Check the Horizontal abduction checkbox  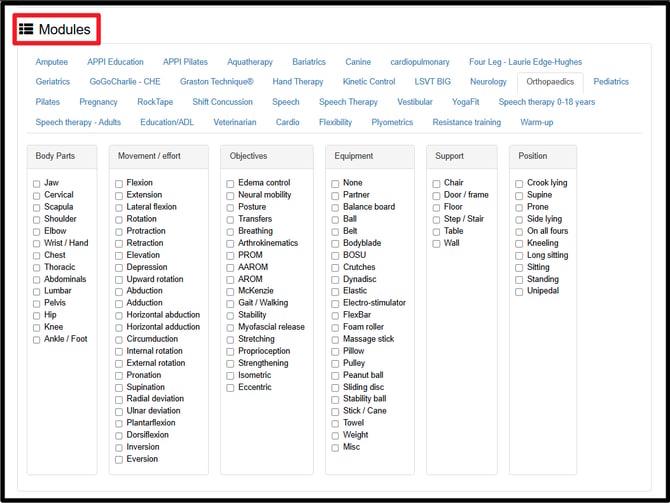tap(119, 316)
